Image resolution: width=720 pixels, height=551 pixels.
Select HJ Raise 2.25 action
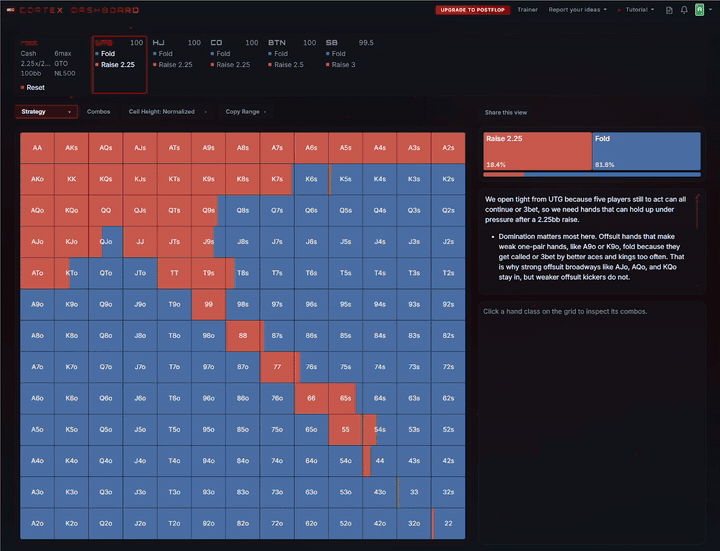coord(173,65)
